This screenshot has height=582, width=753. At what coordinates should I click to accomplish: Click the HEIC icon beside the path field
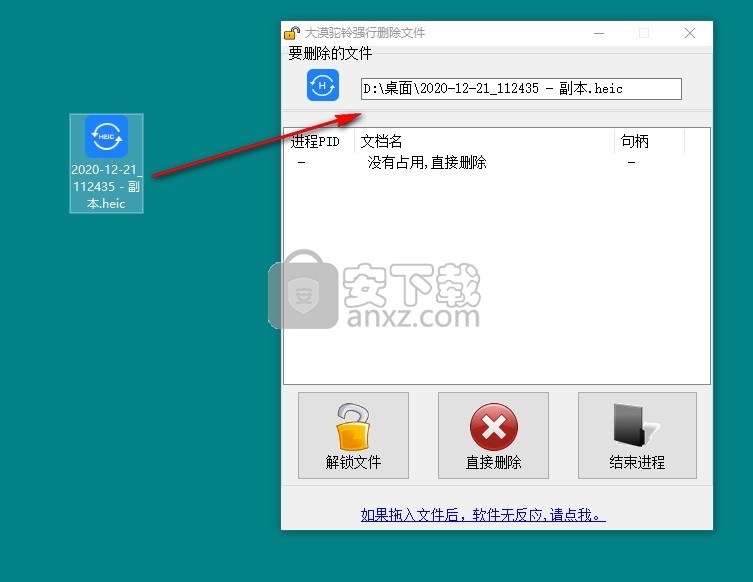(323, 86)
